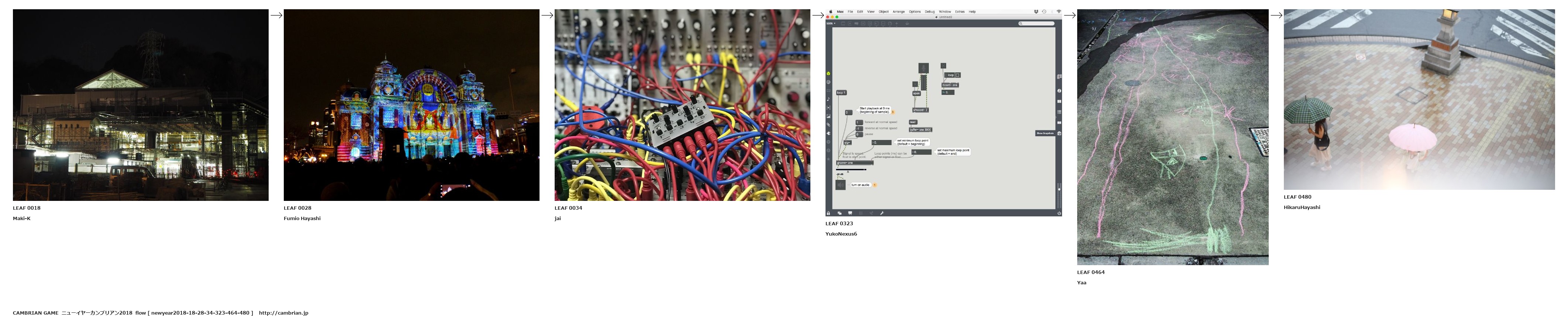Open the 100% zoom dropdown in the patcher
1568x322 pixels.
click(x=831, y=24)
